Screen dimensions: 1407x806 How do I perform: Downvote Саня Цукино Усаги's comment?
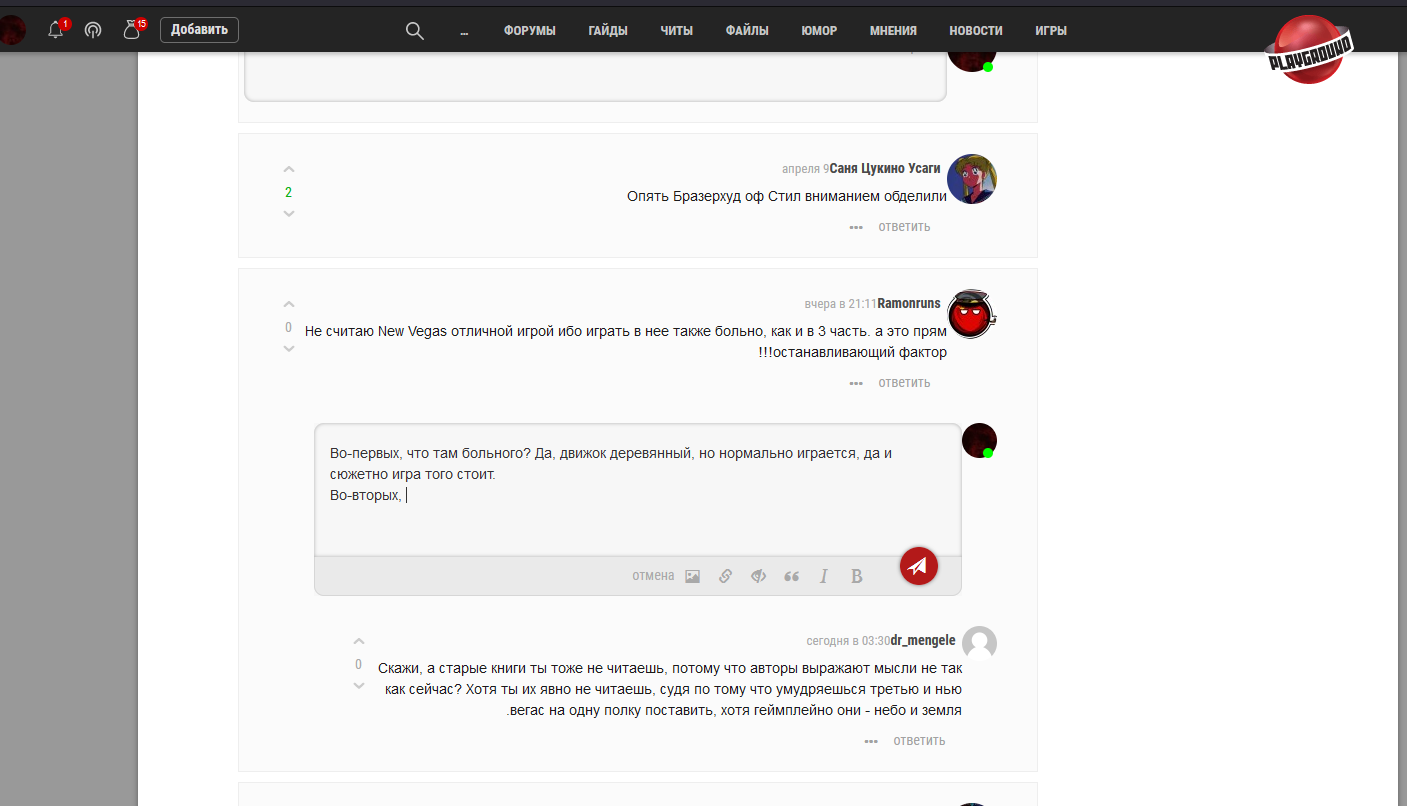289,214
